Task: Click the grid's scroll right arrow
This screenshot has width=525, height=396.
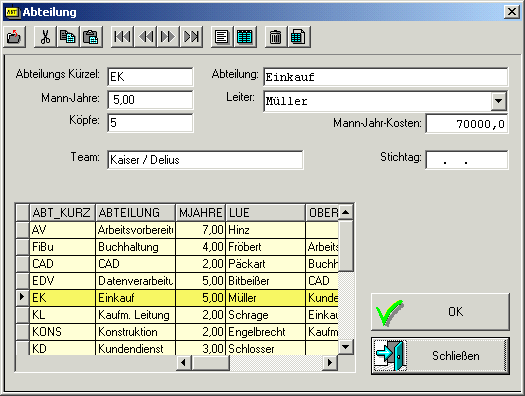Action: click(330, 362)
